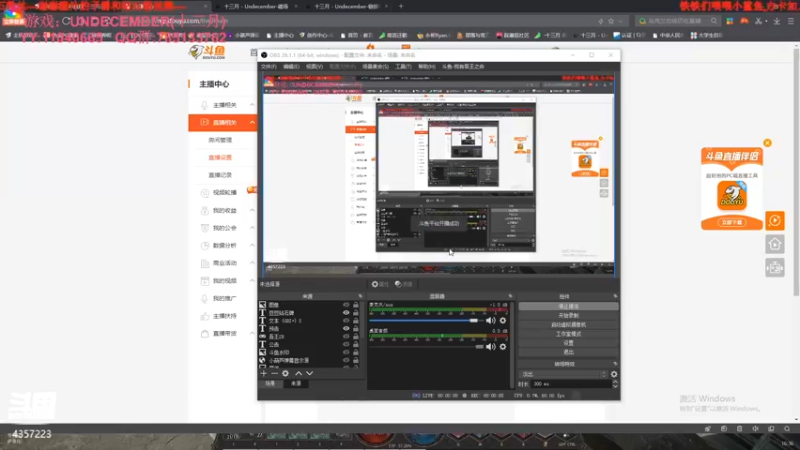Move selected source down with the down arrow

(x=309, y=373)
